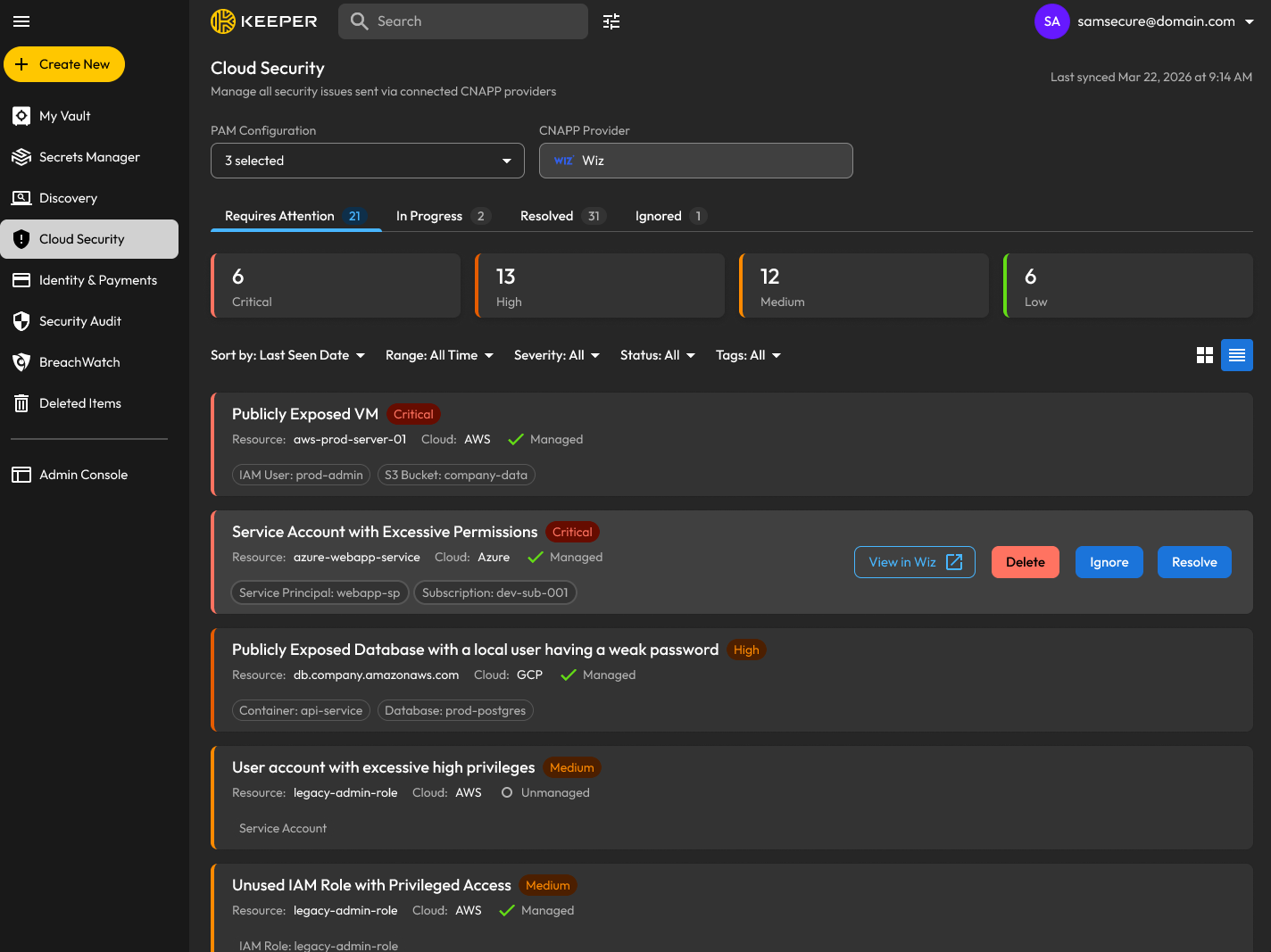
Task: Select the Critical severity card
Action: click(x=336, y=286)
